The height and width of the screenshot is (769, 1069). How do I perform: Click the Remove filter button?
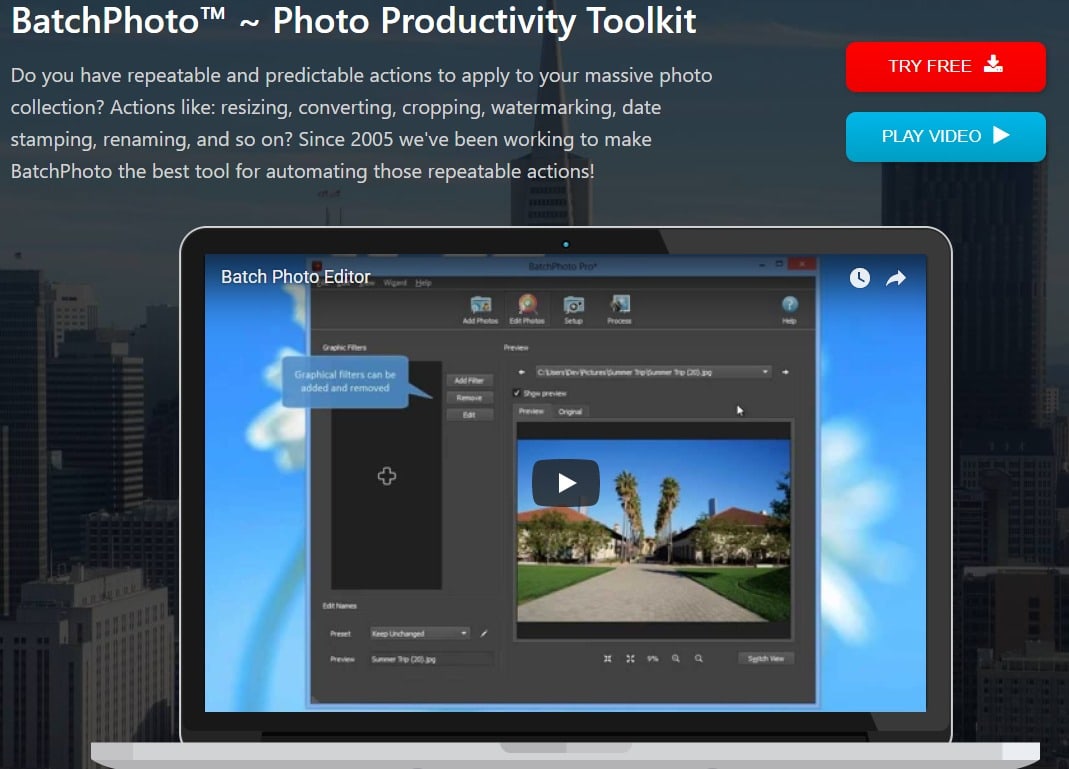coord(469,397)
